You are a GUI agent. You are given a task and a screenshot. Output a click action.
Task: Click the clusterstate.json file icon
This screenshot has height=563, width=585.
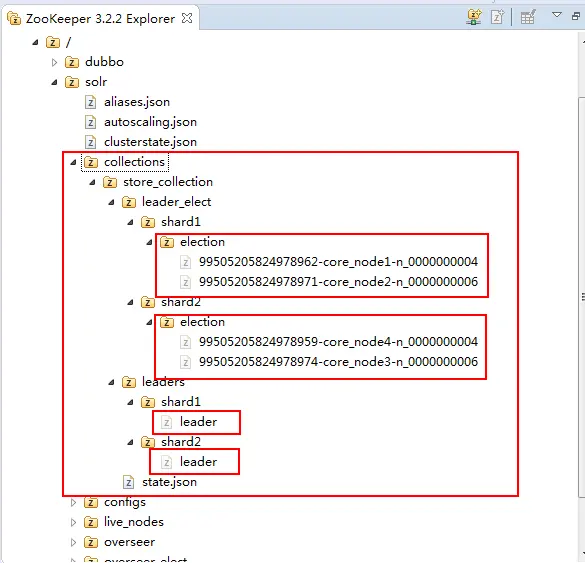click(90, 142)
